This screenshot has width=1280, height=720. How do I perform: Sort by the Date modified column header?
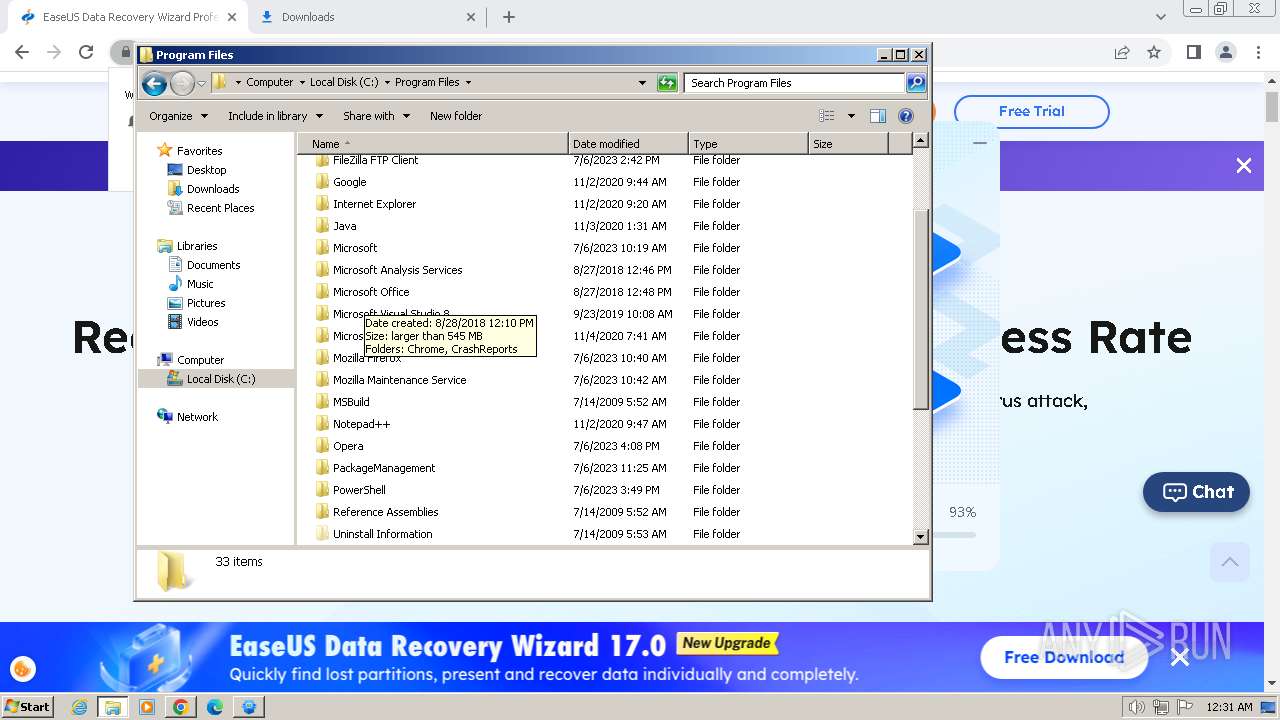(628, 144)
